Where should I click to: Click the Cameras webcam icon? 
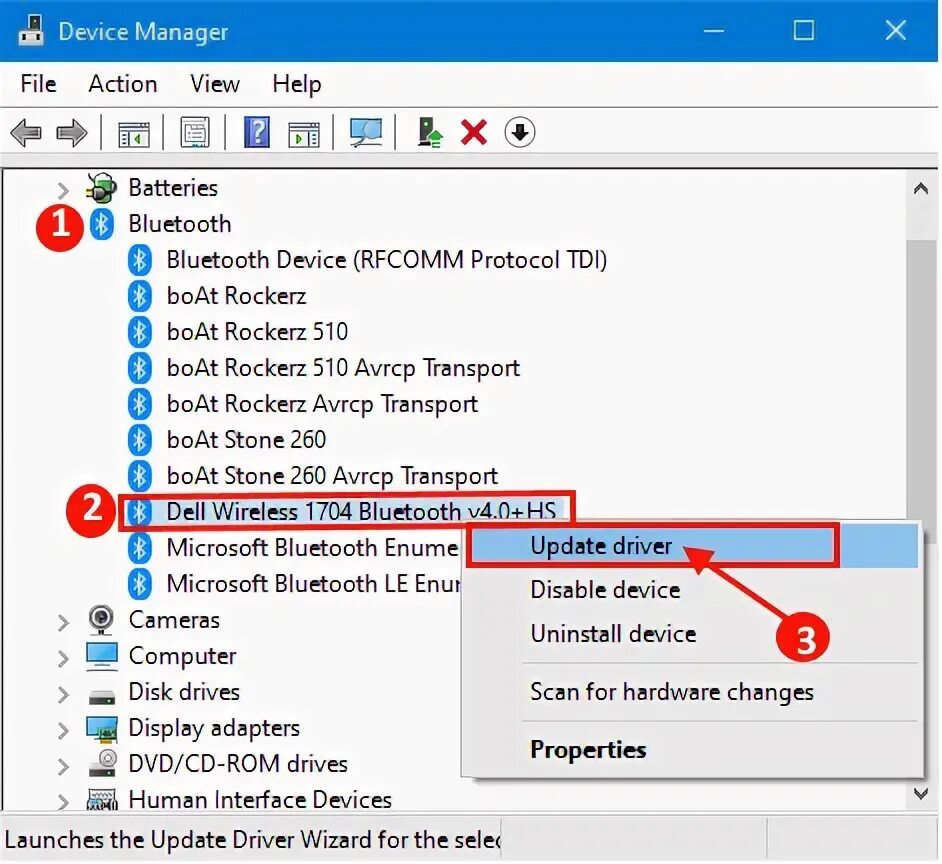click(101, 620)
